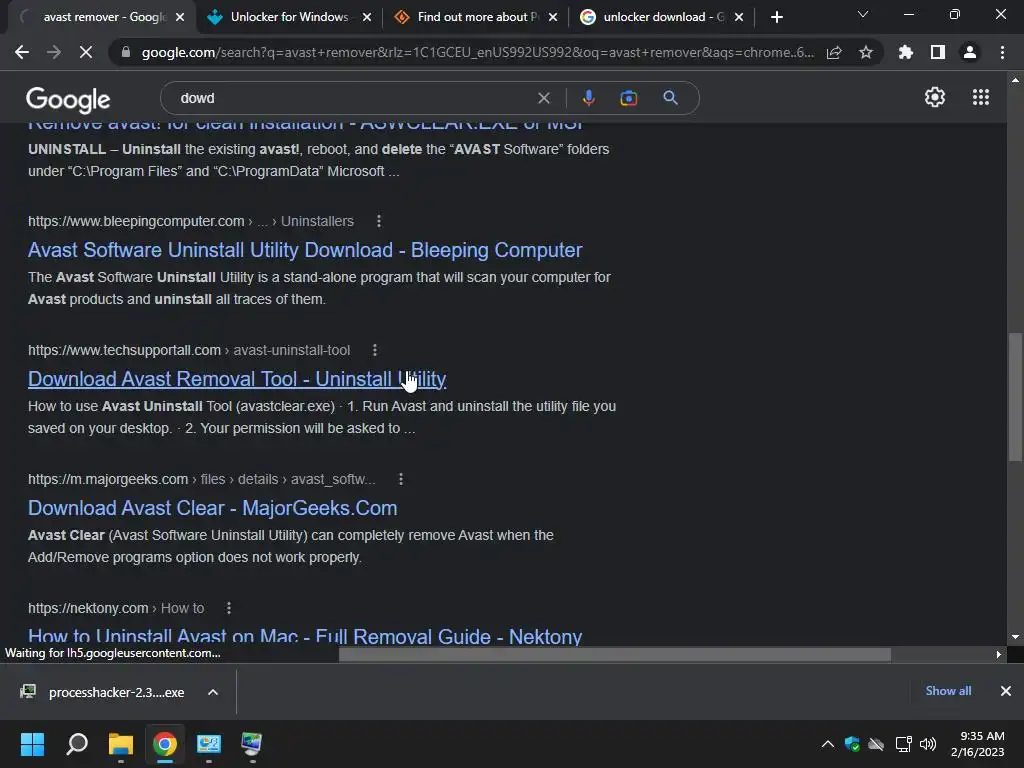This screenshot has height=768, width=1024.
Task: Expand processhacker download options chevron
Action: point(213,692)
